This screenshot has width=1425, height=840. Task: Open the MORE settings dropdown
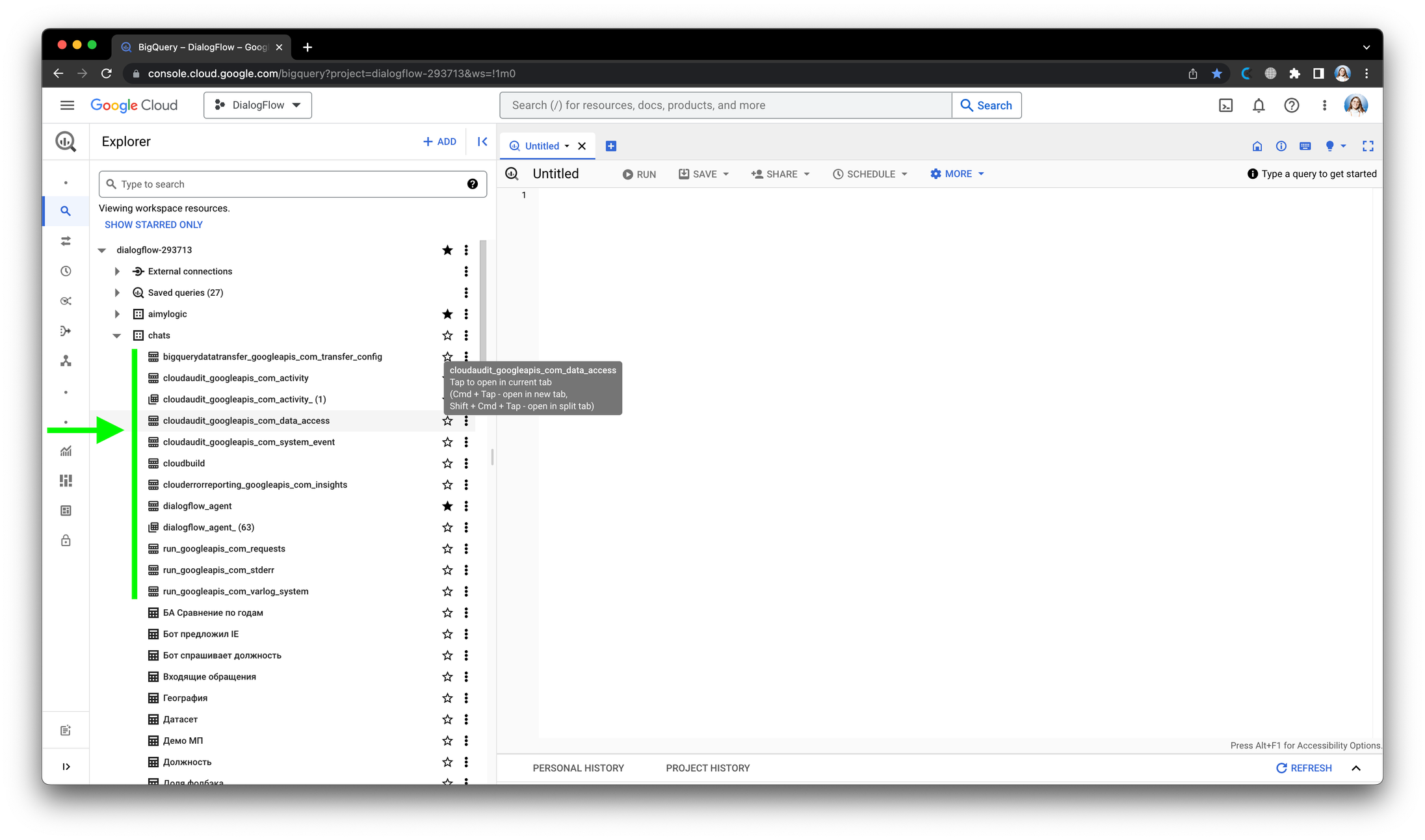click(x=957, y=174)
